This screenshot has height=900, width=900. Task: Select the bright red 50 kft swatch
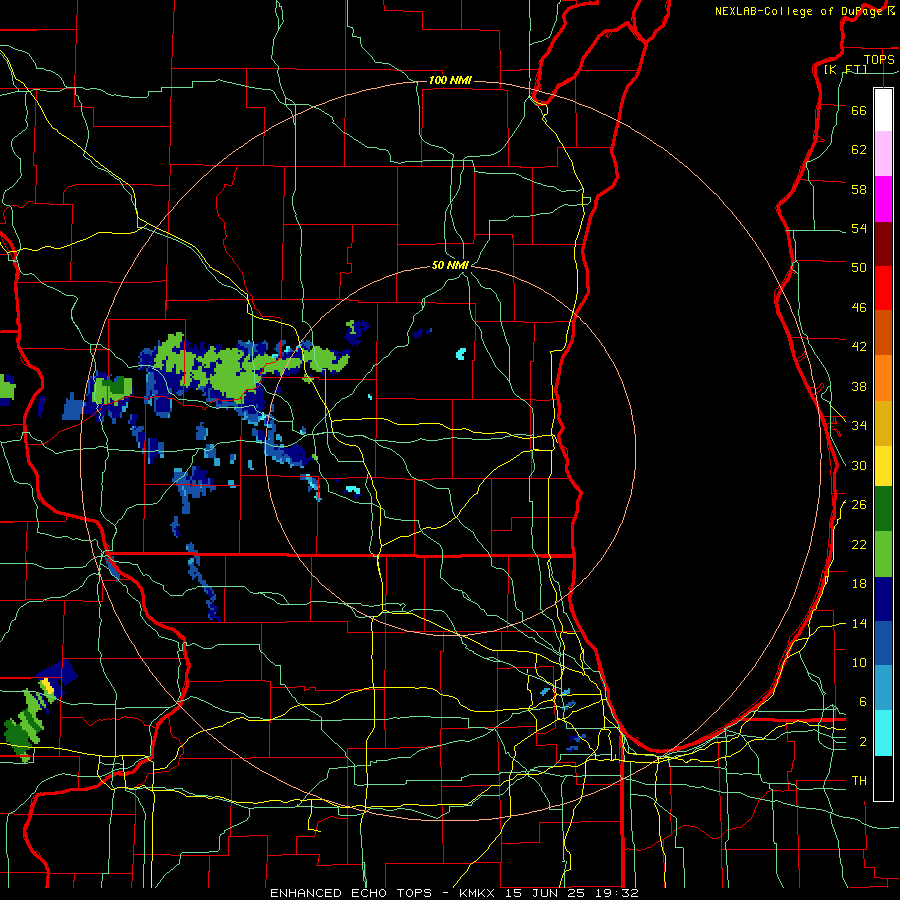point(883,288)
